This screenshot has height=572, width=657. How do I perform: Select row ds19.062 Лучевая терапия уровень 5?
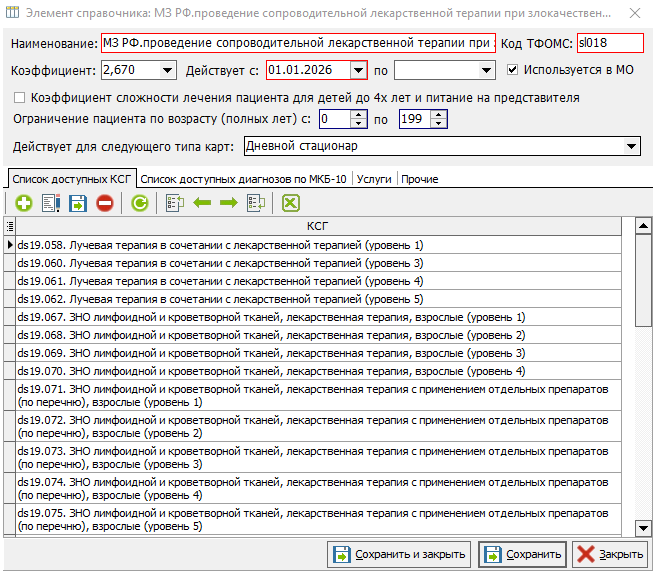coord(318,299)
